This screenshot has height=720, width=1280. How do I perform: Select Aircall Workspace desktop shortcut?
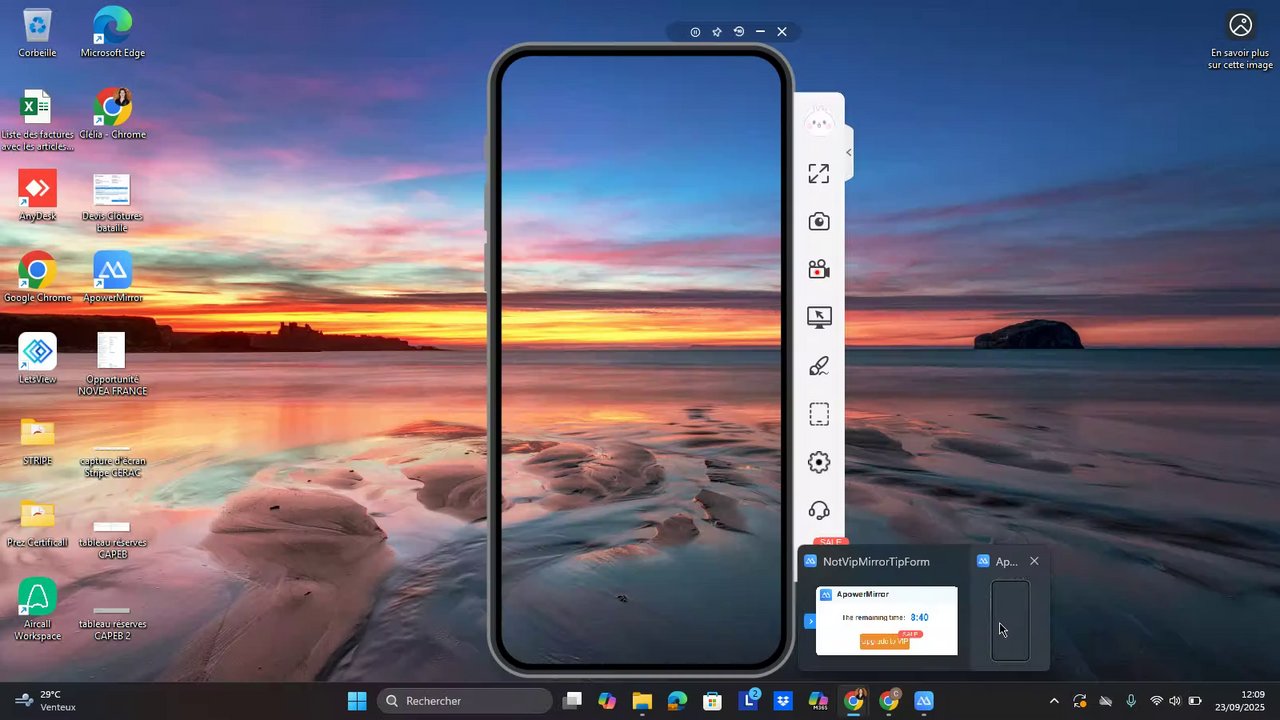[x=37, y=610]
